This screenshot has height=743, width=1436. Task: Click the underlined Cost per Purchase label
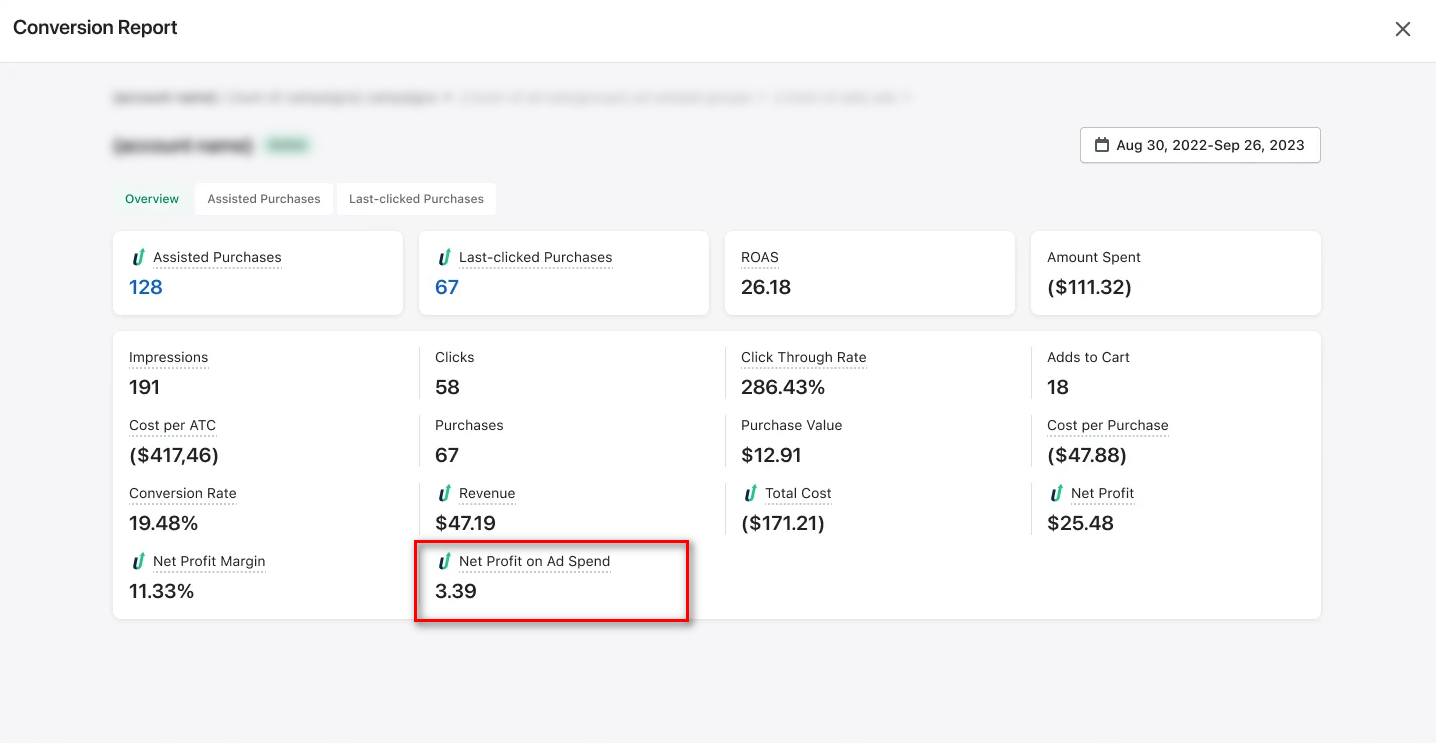(1107, 425)
